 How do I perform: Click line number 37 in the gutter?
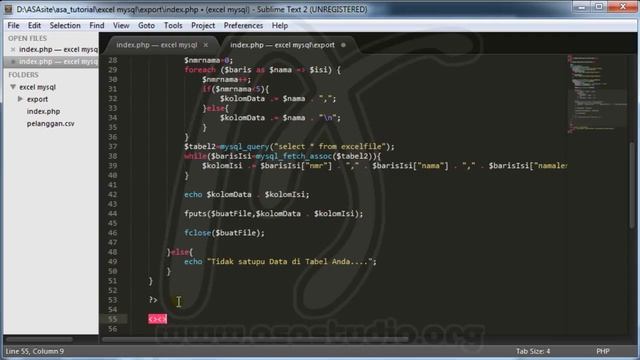pos(113,147)
